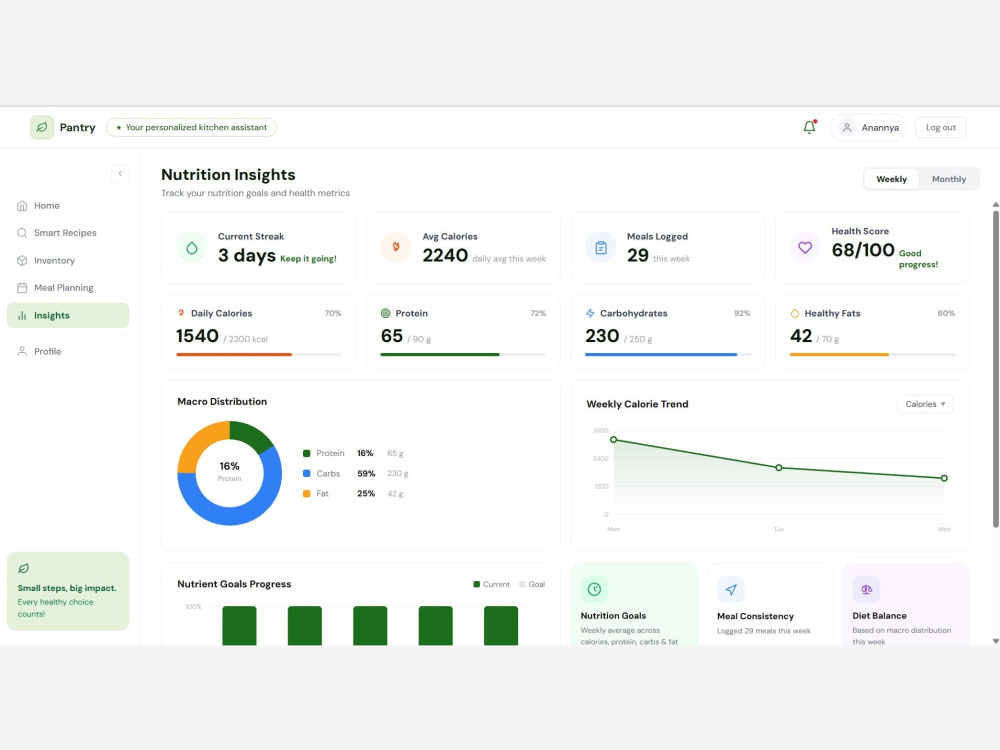The height and width of the screenshot is (750, 1000).
Task: Click the Protein target icon
Action: click(x=385, y=313)
